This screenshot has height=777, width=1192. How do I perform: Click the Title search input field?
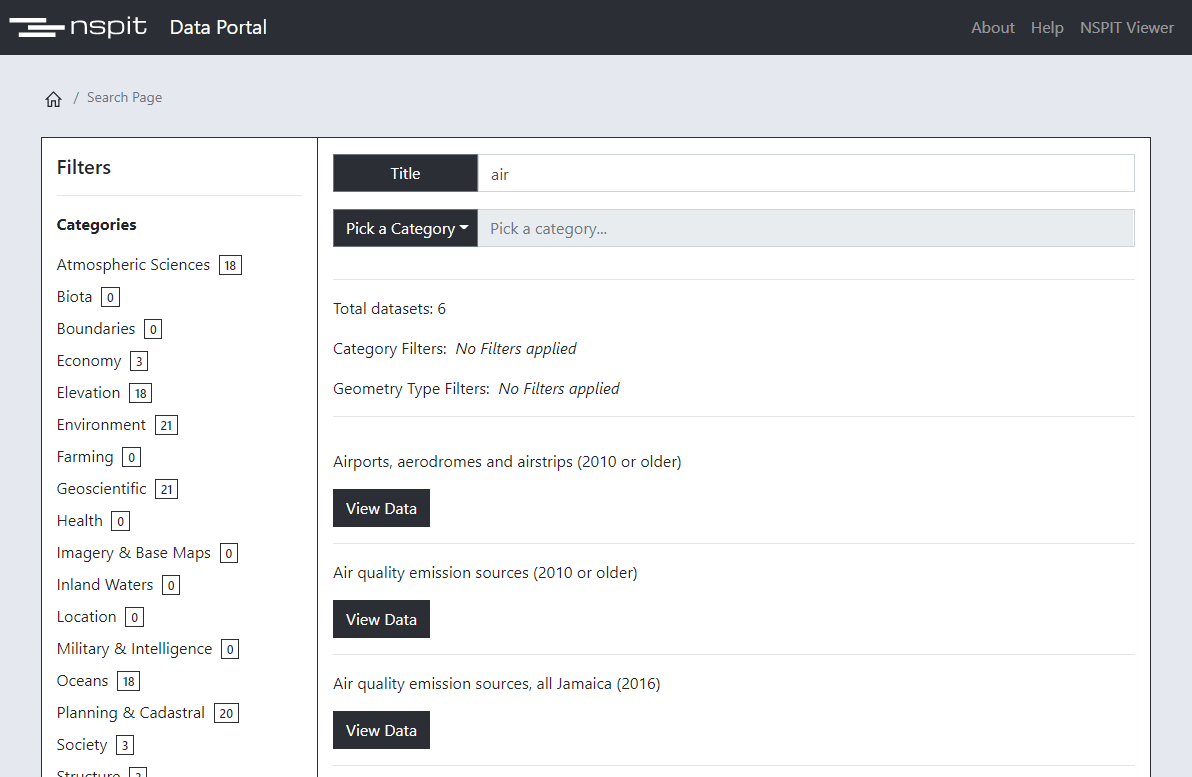click(x=805, y=173)
